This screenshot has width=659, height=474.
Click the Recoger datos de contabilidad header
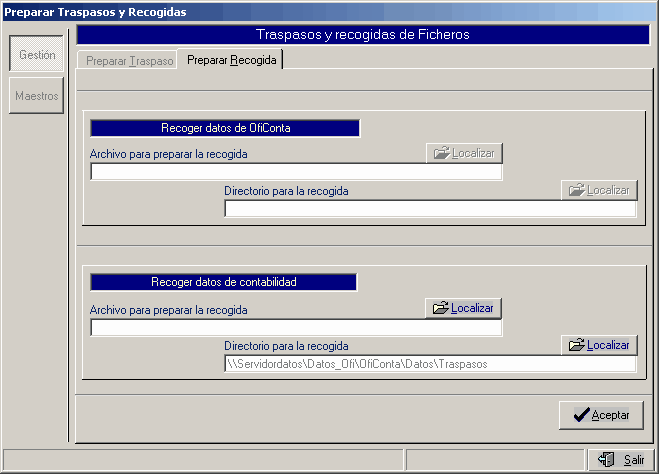(x=224, y=282)
